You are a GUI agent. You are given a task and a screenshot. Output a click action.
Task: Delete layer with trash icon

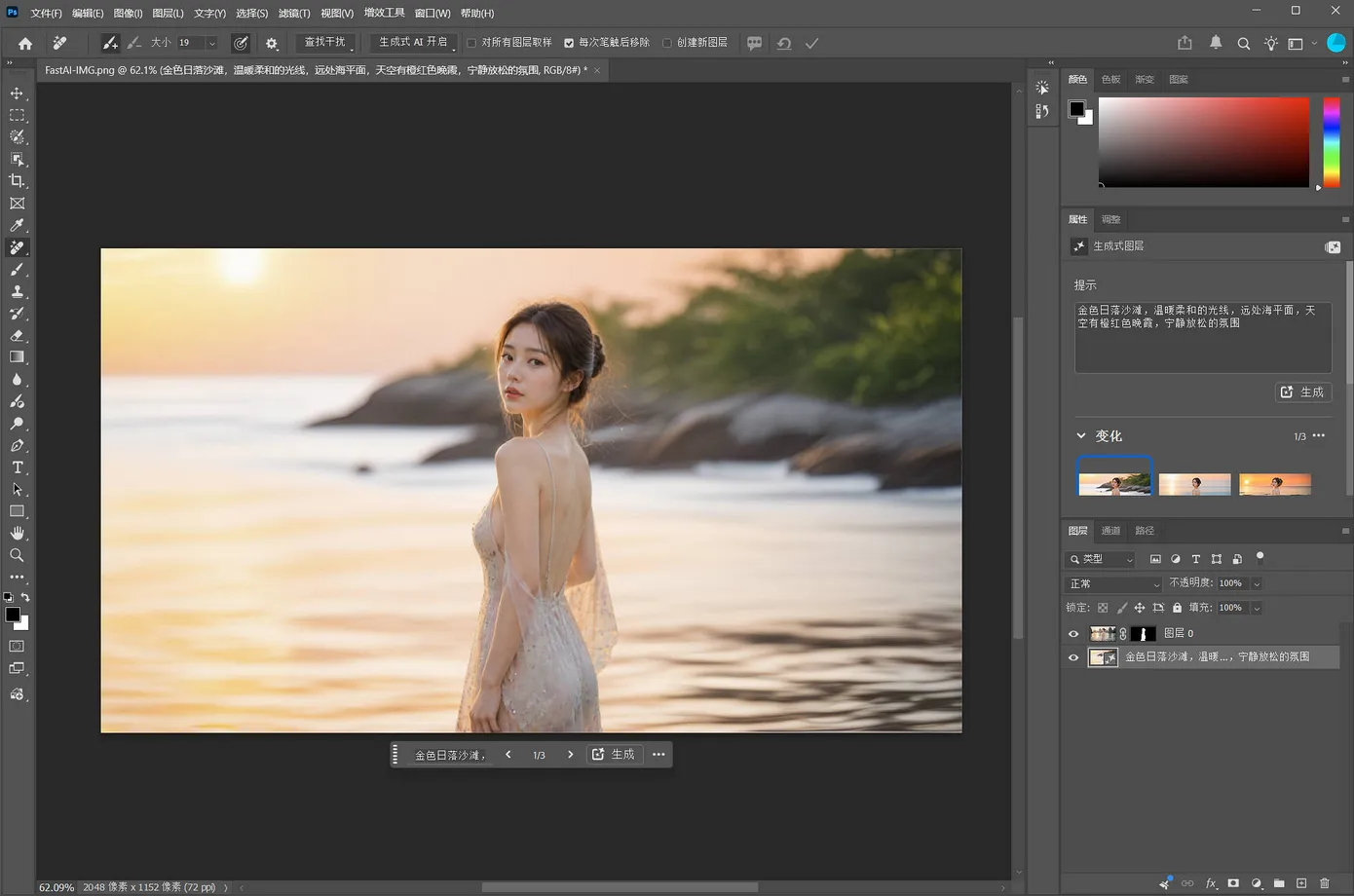pyautogui.click(x=1324, y=883)
